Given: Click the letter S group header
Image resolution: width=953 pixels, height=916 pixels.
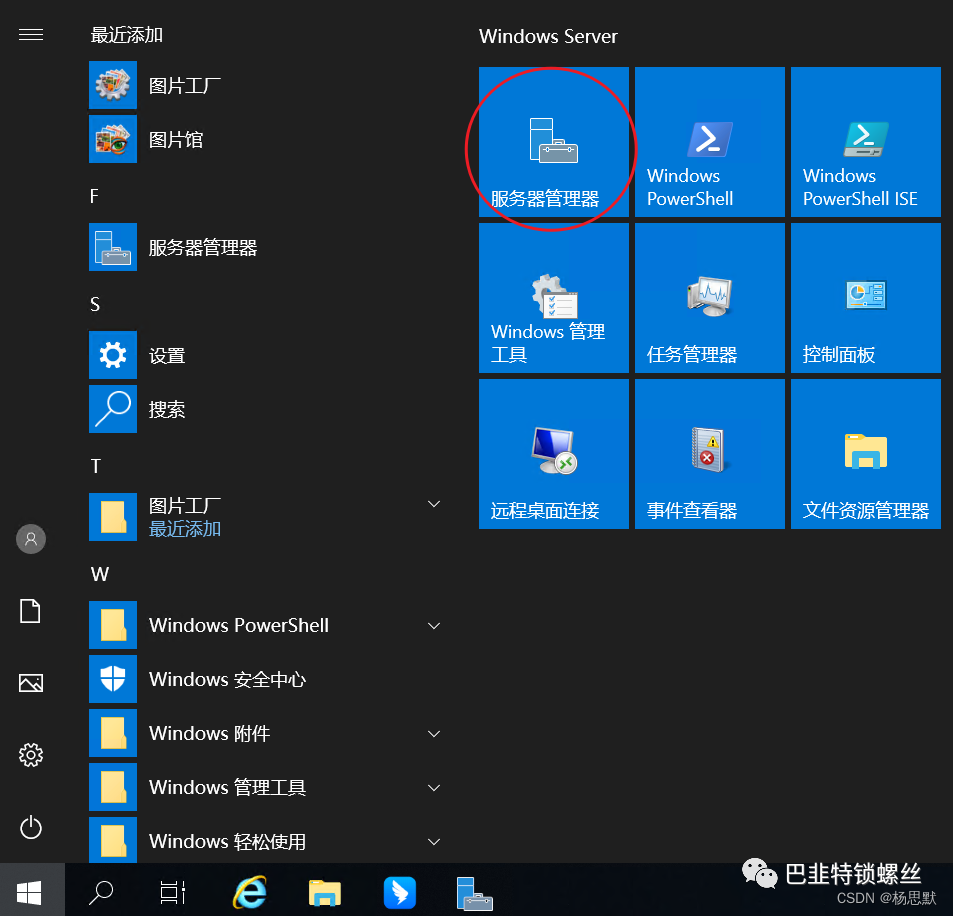Looking at the screenshot, I should 95,304.
